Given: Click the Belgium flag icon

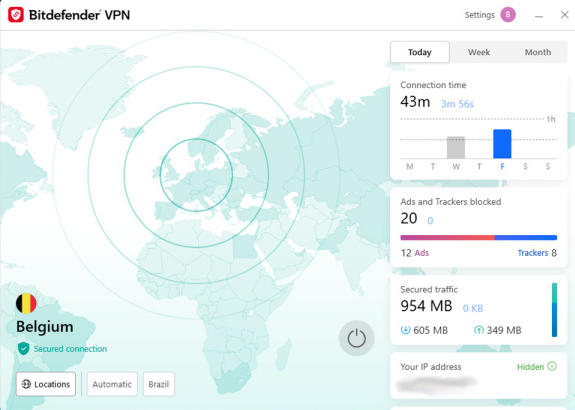Looking at the screenshot, I should (x=26, y=303).
